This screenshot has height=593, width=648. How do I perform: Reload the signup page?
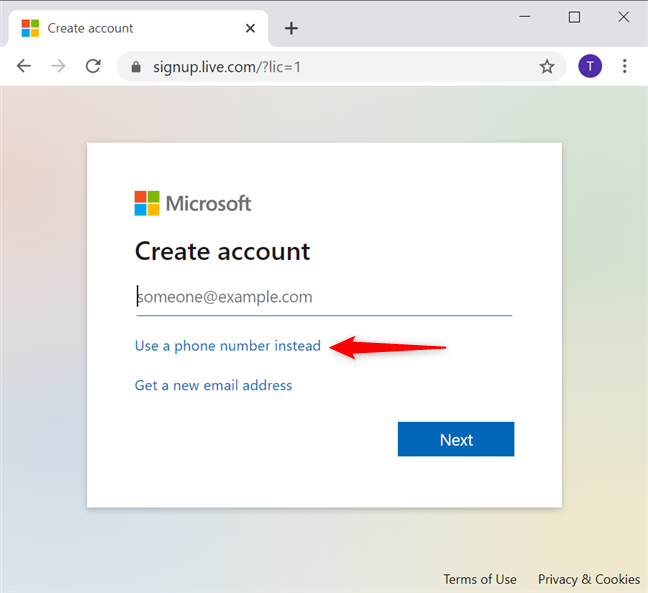click(x=93, y=66)
